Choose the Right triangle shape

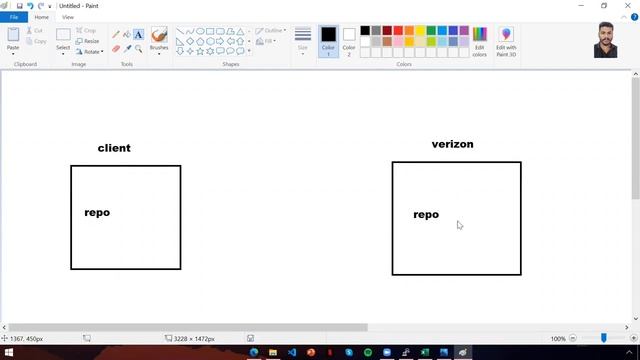click(180, 41)
